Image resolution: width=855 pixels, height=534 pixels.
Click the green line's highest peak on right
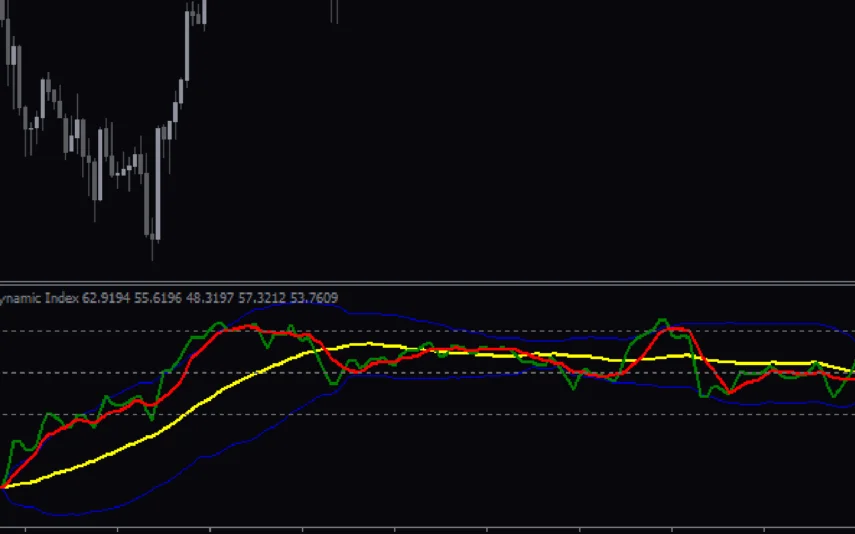[x=661, y=321]
